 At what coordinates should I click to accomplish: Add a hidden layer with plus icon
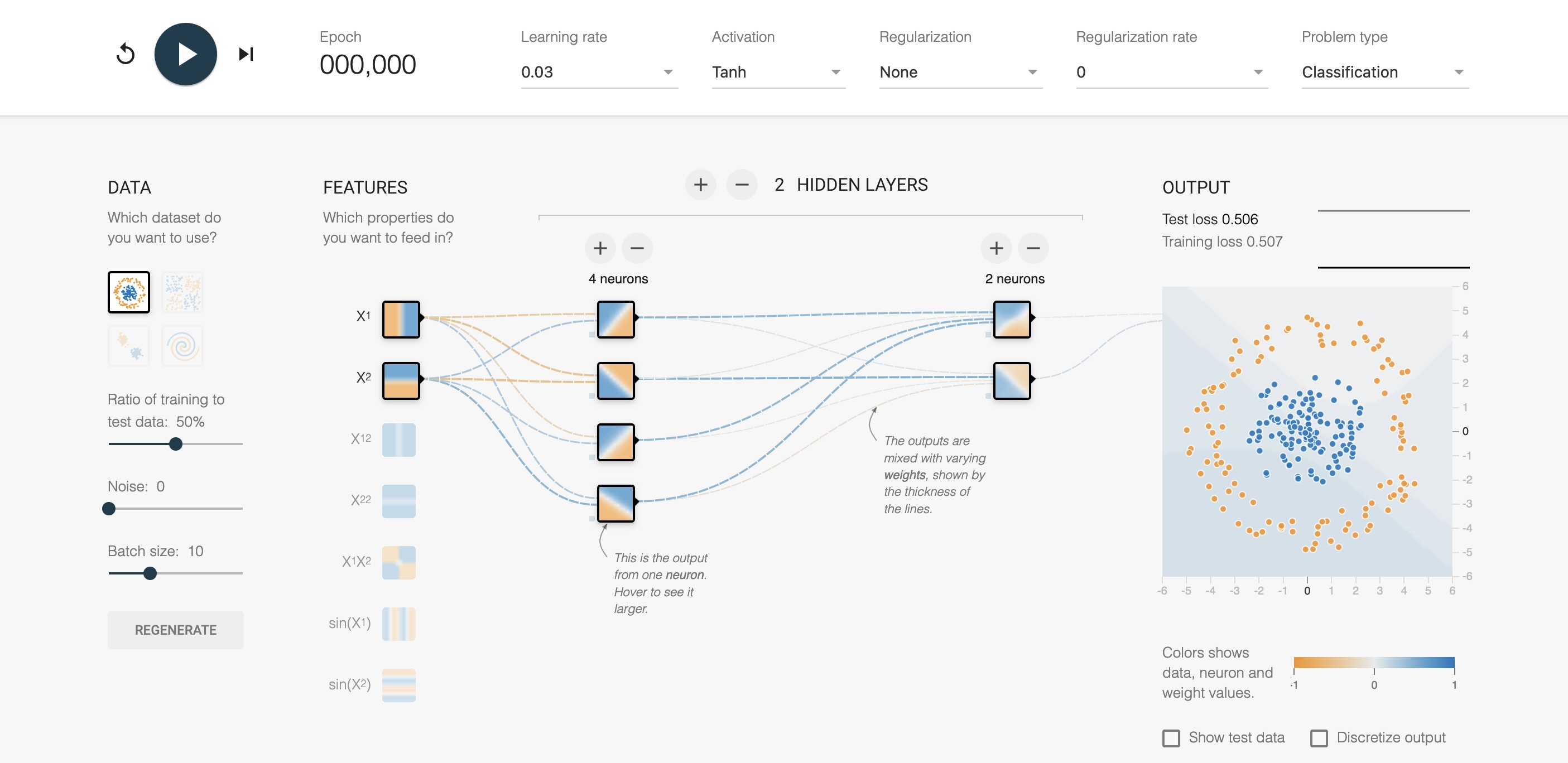[700, 185]
